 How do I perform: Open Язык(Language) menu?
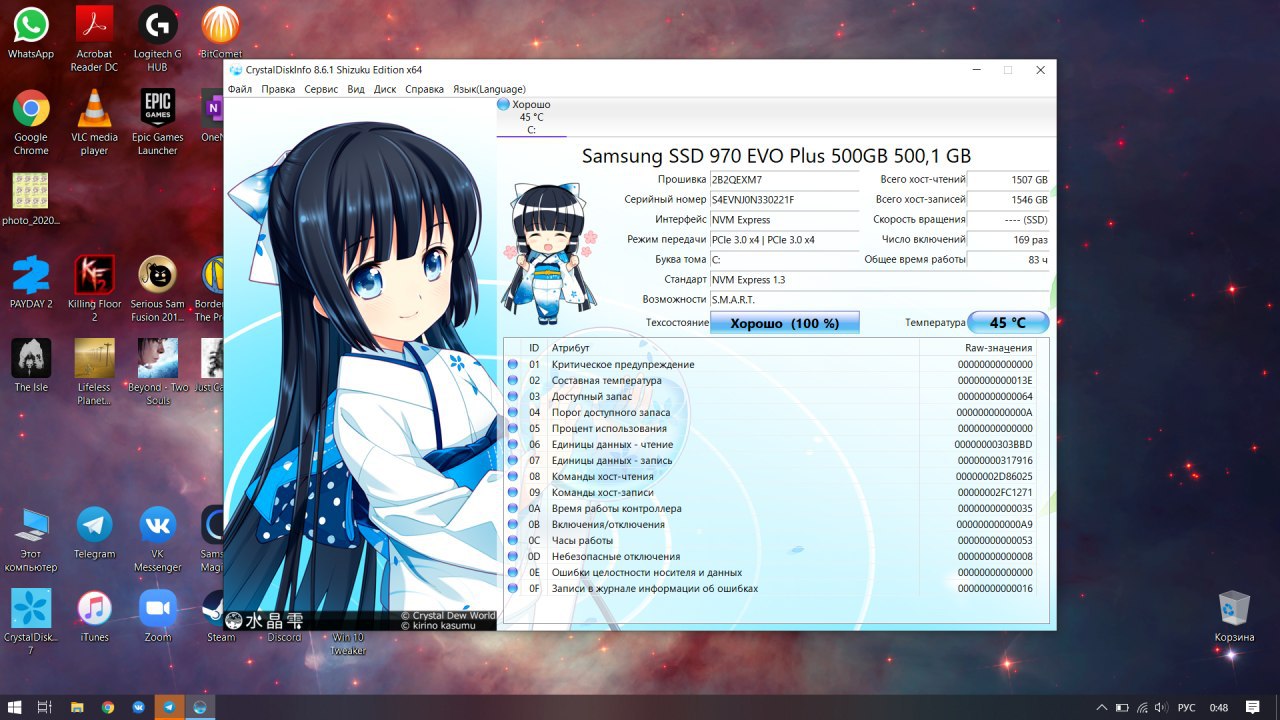(x=489, y=89)
